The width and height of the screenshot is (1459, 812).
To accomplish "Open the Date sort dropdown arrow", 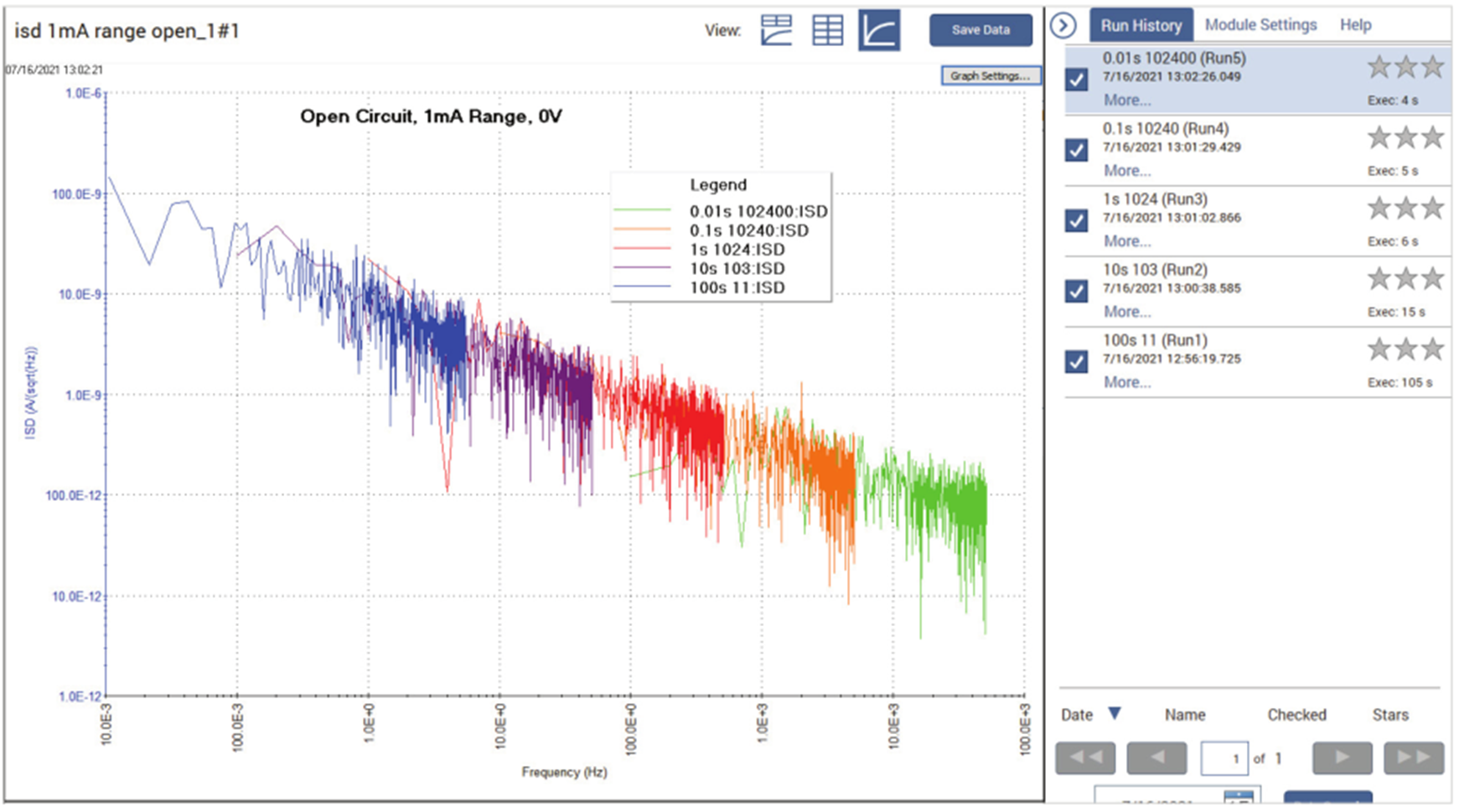I will pyautogui.click(x=1115, y=714).
